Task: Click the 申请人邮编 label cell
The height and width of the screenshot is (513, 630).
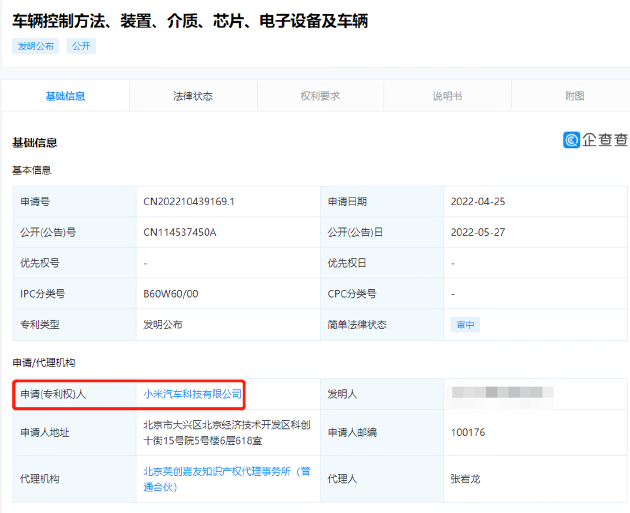Action: tap(382, 432)
